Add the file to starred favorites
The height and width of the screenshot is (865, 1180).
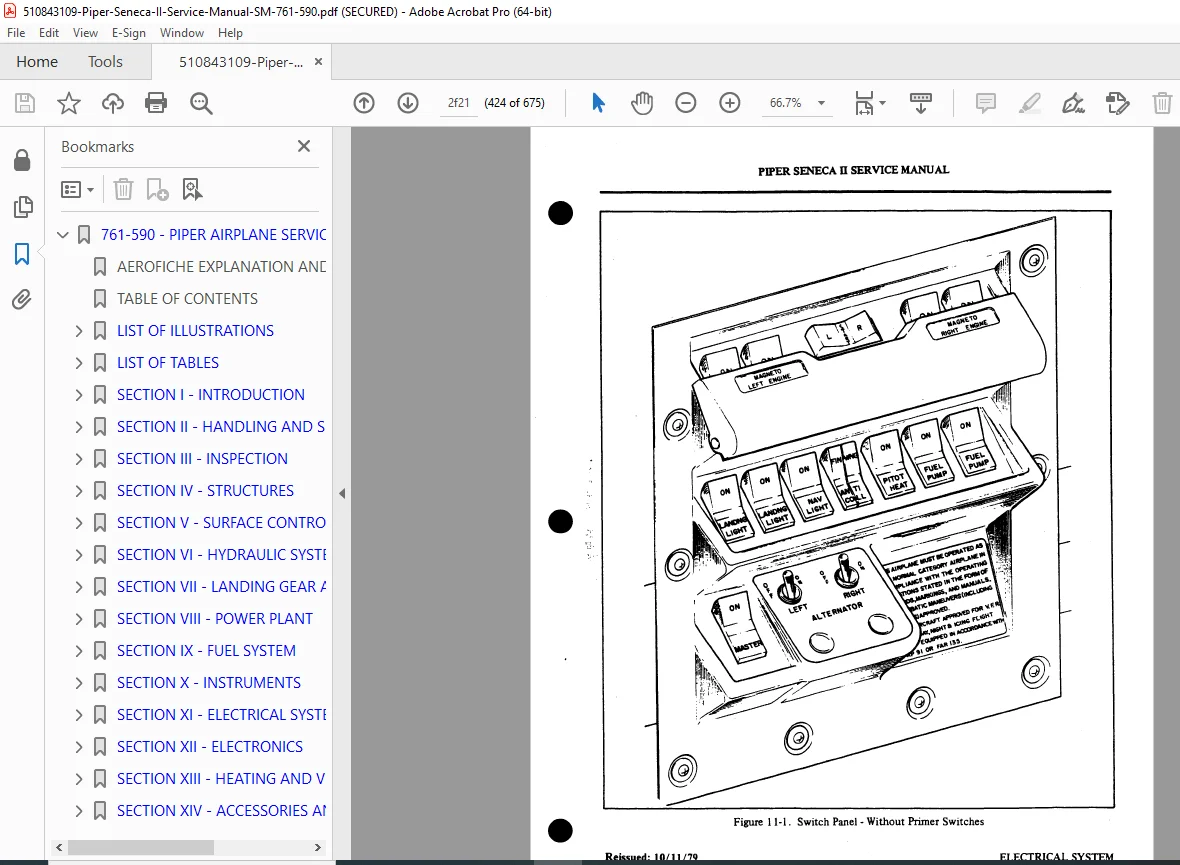(x=68, y=103)
